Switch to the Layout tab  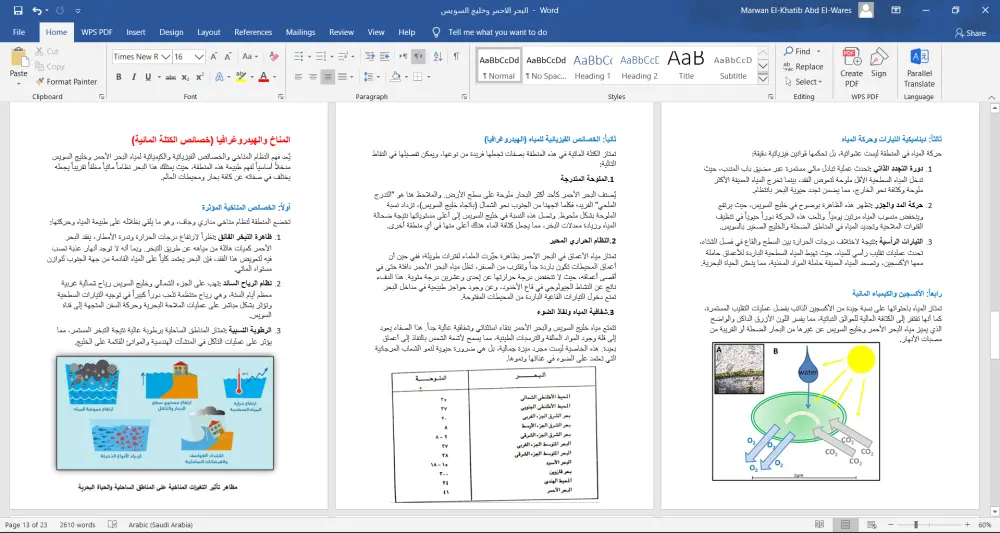point(209,32)
